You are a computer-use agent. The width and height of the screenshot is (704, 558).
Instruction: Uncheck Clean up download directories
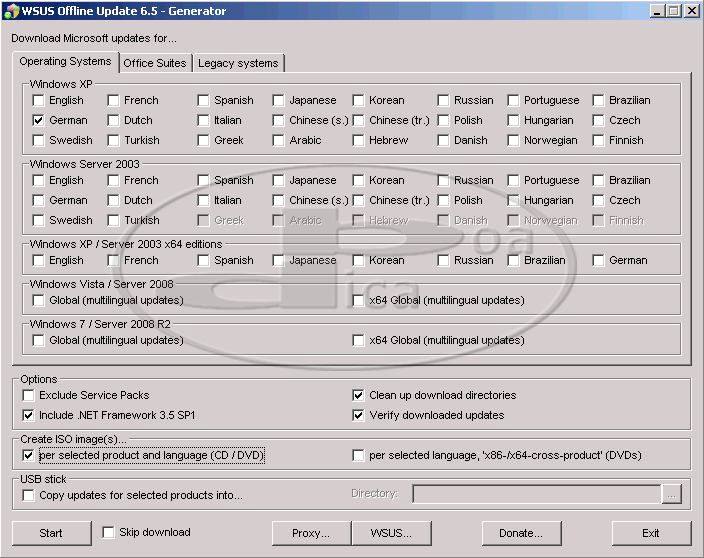[358, 395]
